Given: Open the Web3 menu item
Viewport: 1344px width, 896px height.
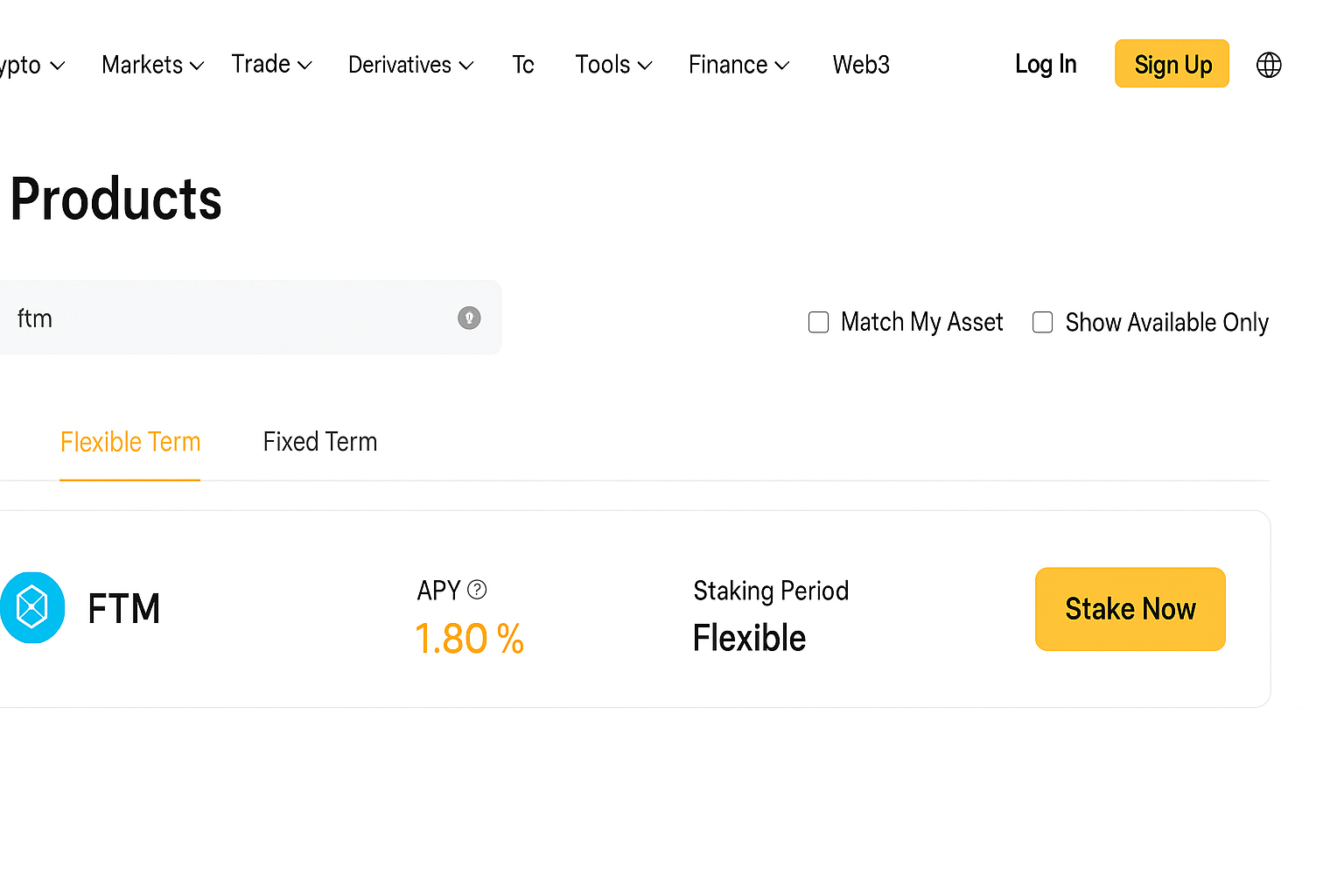Looking at the screenshot, I should 861,64.
